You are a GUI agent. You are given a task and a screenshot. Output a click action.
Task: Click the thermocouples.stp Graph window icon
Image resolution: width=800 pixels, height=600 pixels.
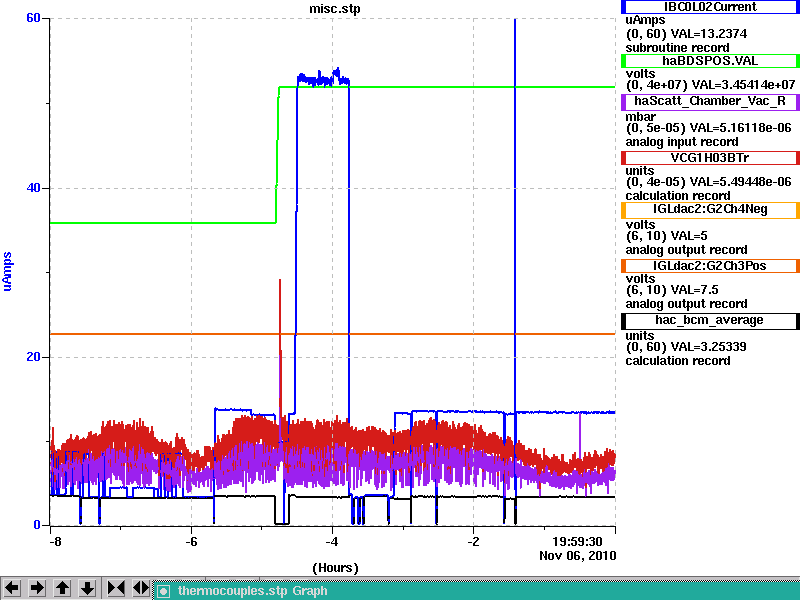pos(163,591)
